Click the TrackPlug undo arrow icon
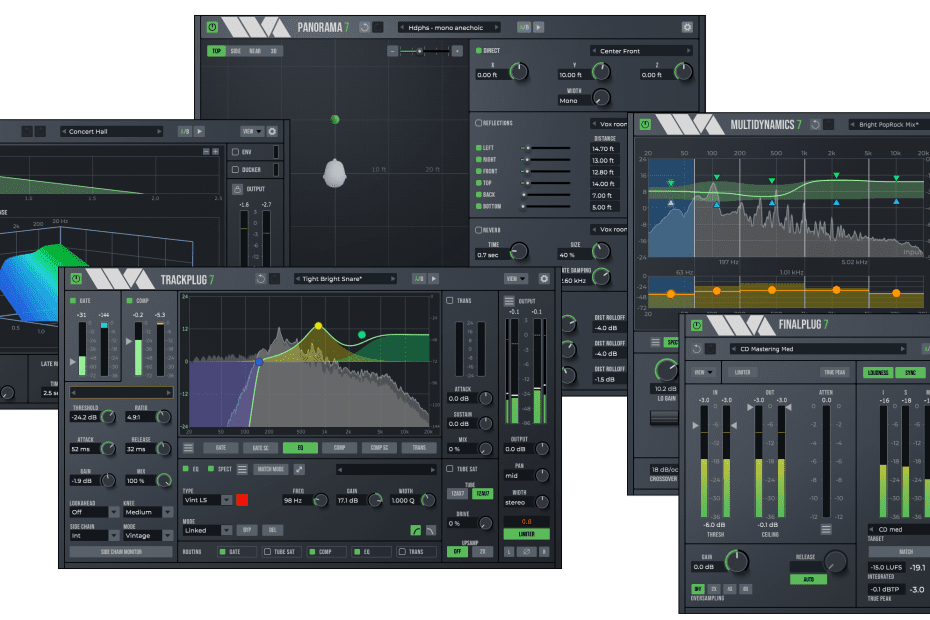The image size is (930, 620). pos(261,279)
